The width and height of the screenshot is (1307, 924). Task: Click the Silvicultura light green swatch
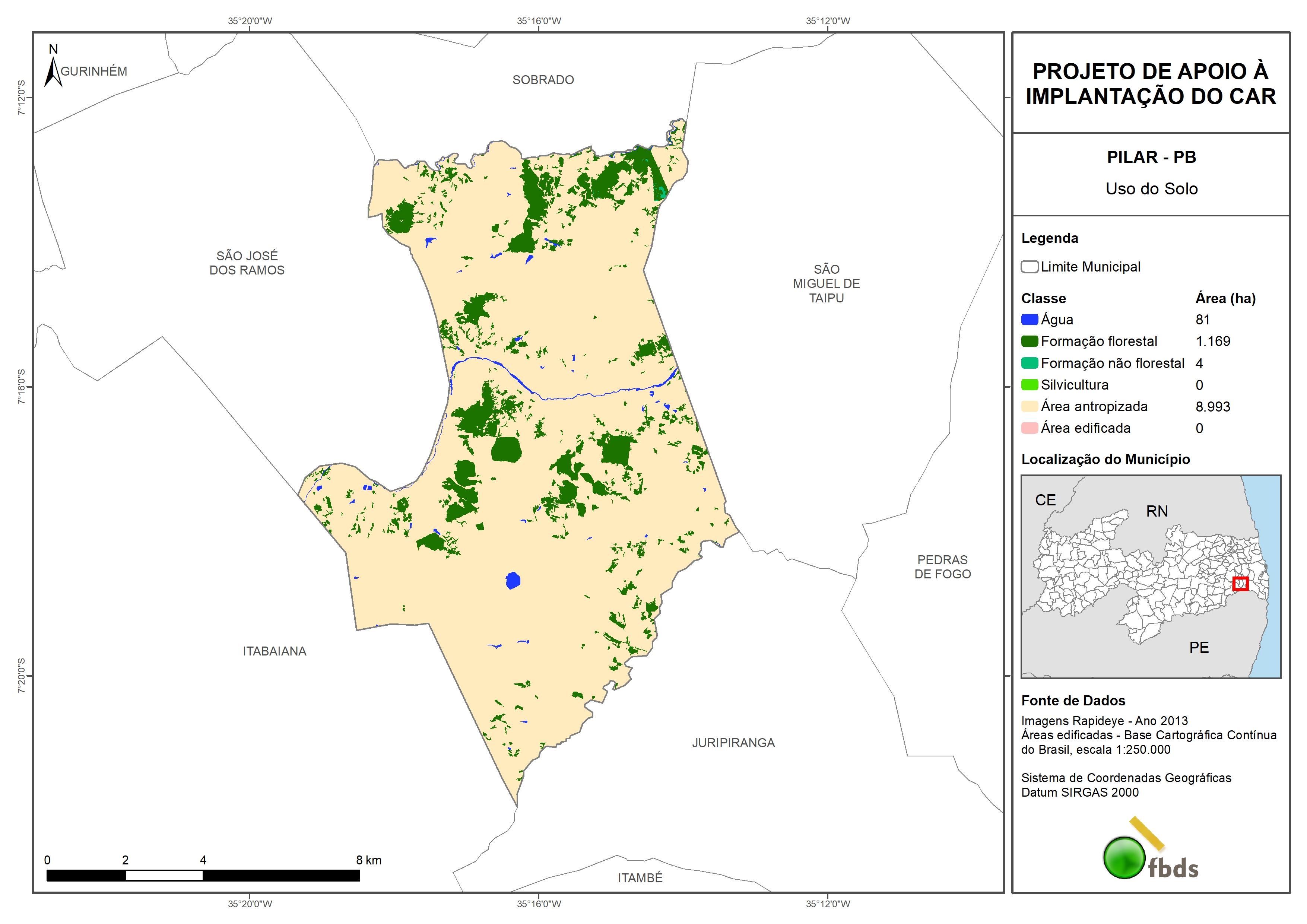[1029, 385]
